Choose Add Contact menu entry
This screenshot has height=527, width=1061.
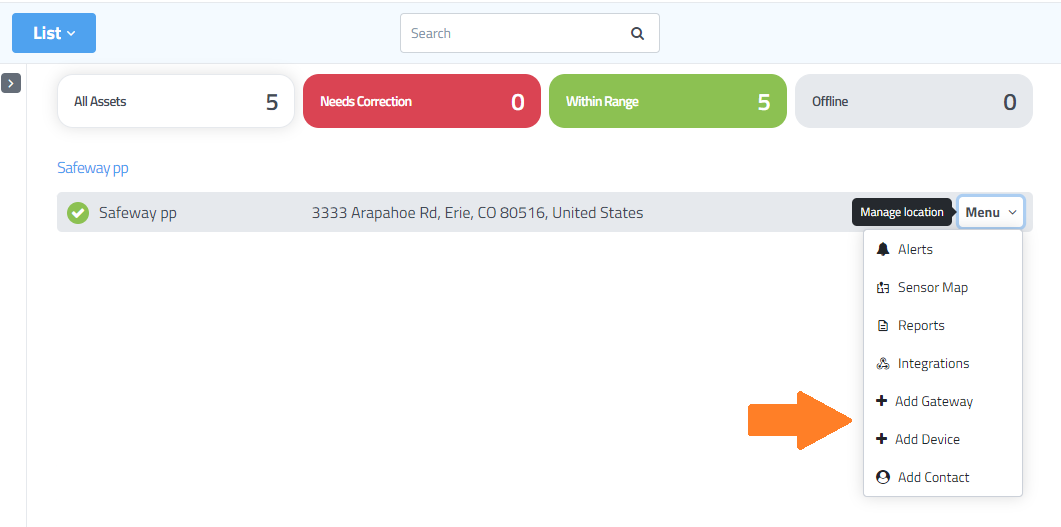point(933,477)
